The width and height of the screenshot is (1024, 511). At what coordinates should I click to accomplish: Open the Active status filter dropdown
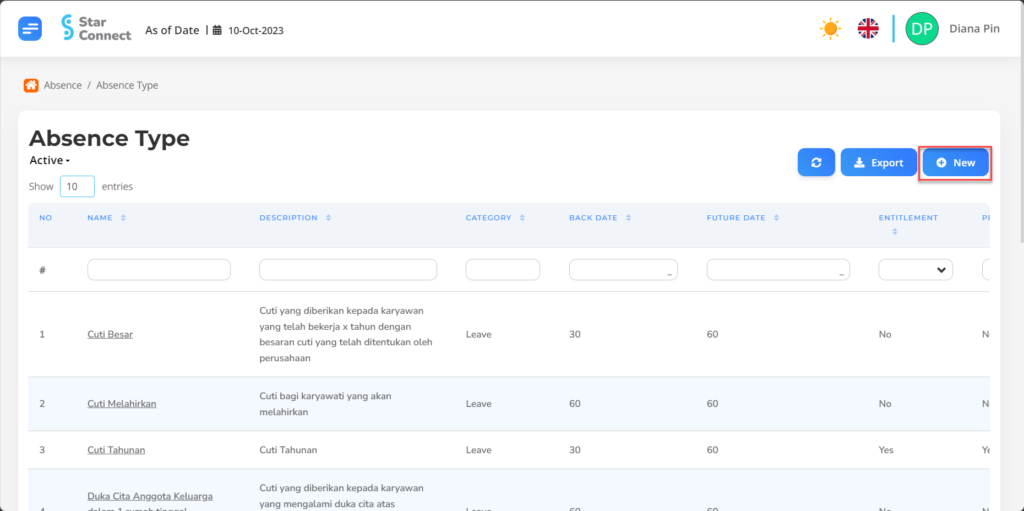pos(50,161)
